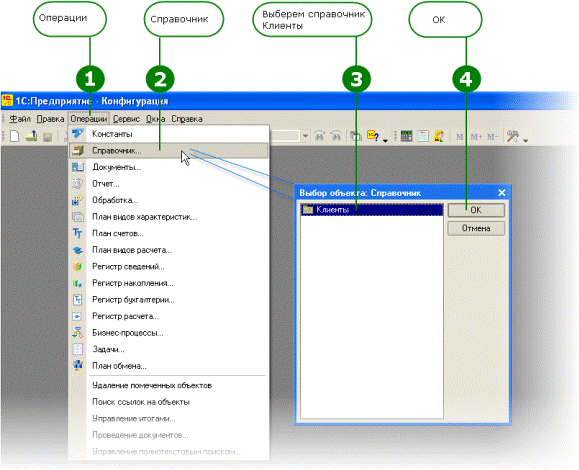This screenshot has width=579, height=470.
Task: Open the Правка menu
Action: tap(50, 119)
